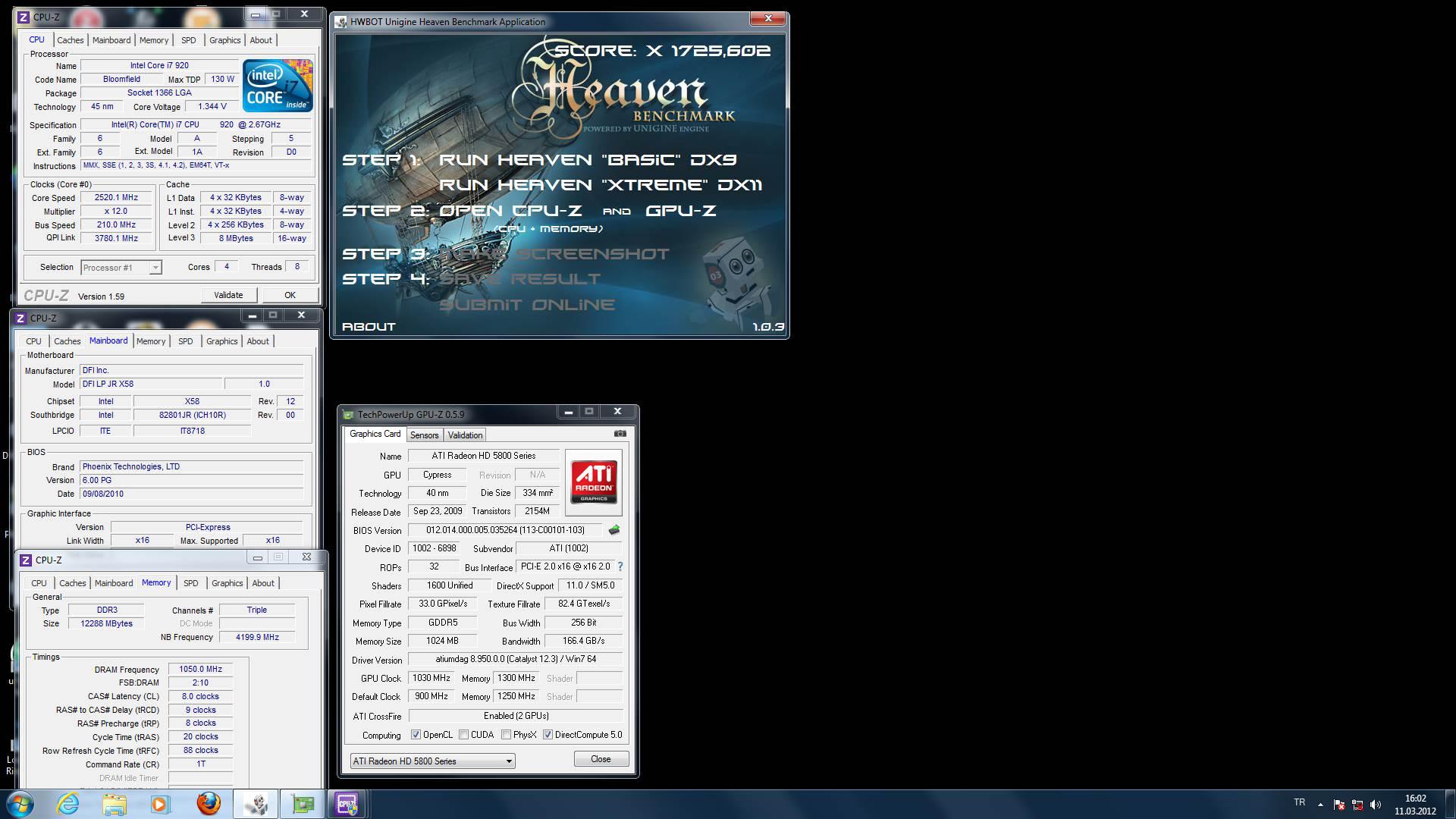The image size is (1456, 819).
Task: Switch to CPU-Z purple taskbar icon
Action: pos(347,804)
